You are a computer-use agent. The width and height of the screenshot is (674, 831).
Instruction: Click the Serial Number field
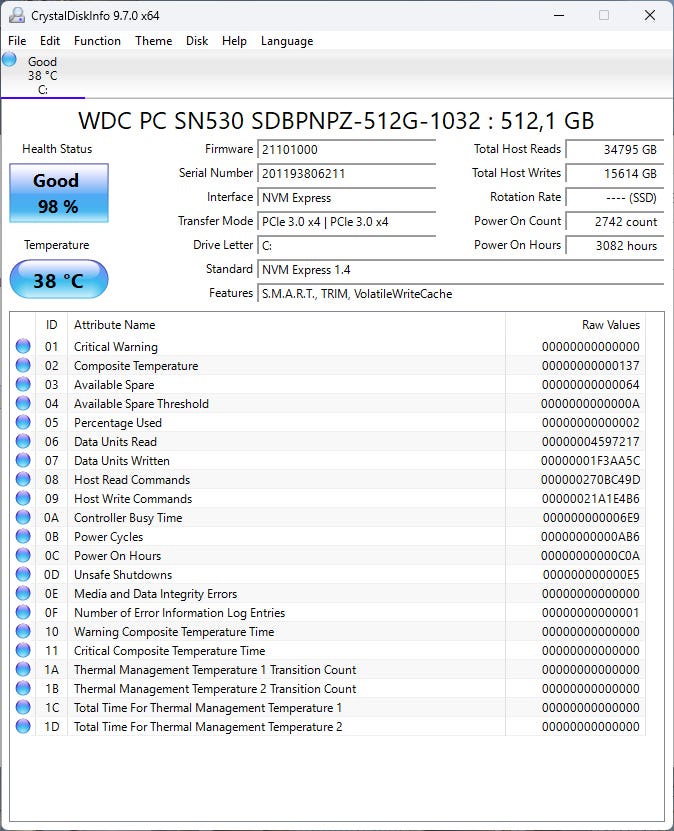[x=346, y=173]
